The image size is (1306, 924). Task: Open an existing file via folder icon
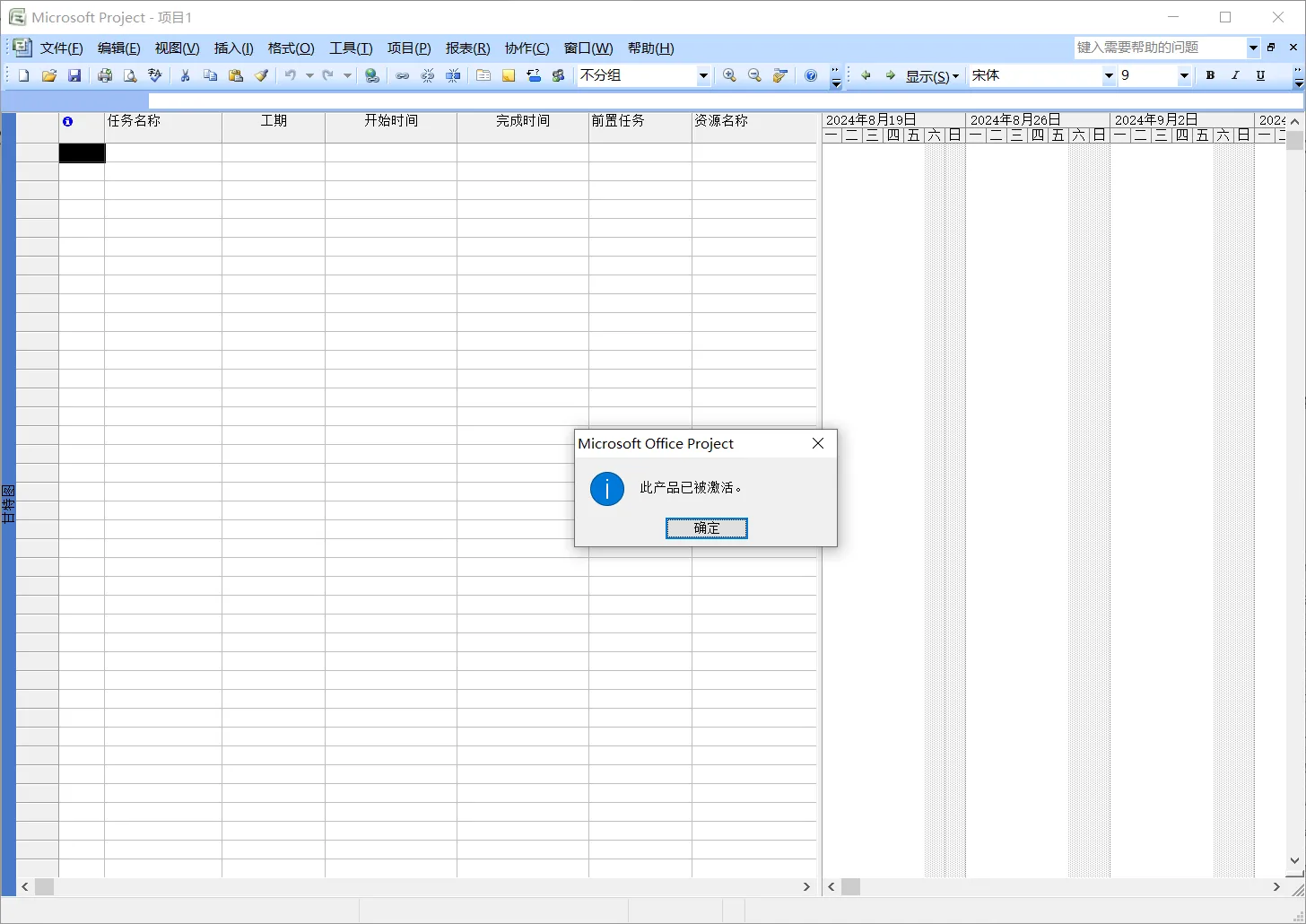coord(49,76)
